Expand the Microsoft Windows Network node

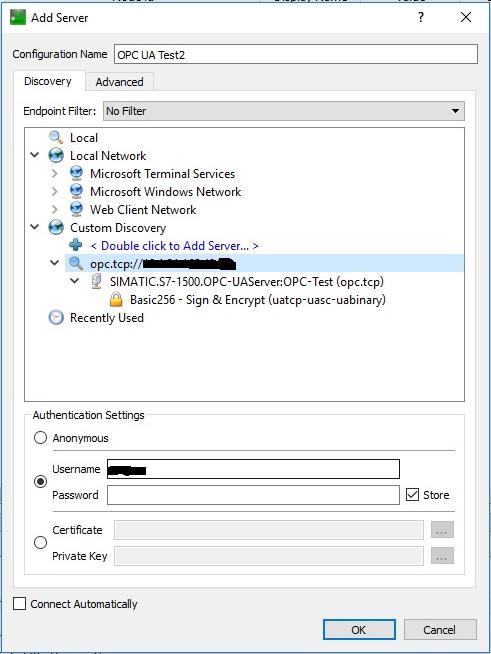[55, 191]
